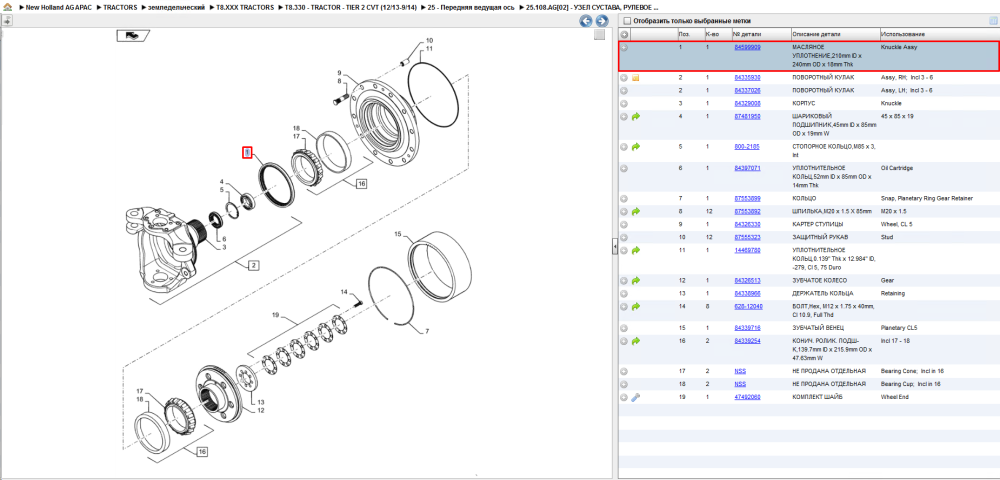Open part number link 47492060
Image resolution: width=1000 pixels, height=480 pixels.
(x=747, y=397)
